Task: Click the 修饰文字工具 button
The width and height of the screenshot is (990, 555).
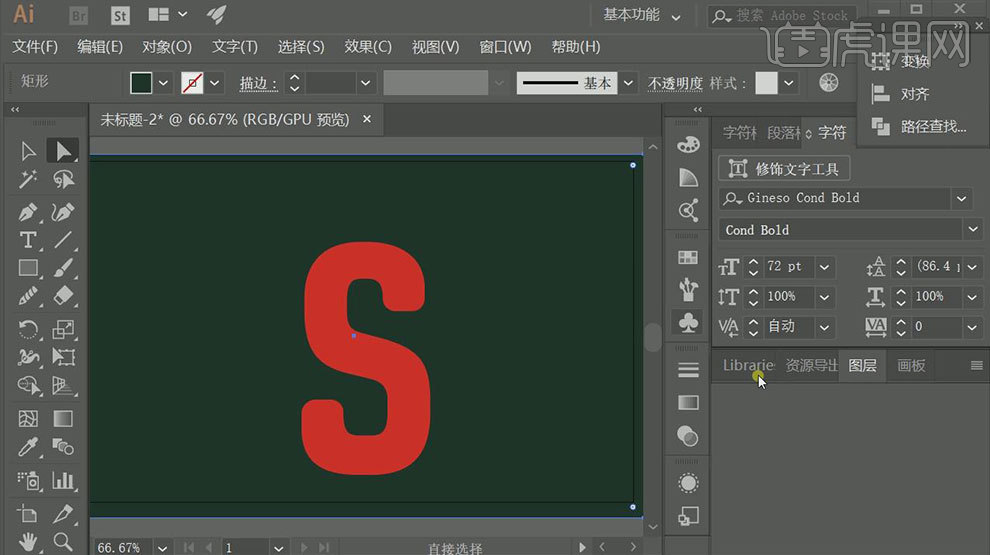Action: point(785,169)
